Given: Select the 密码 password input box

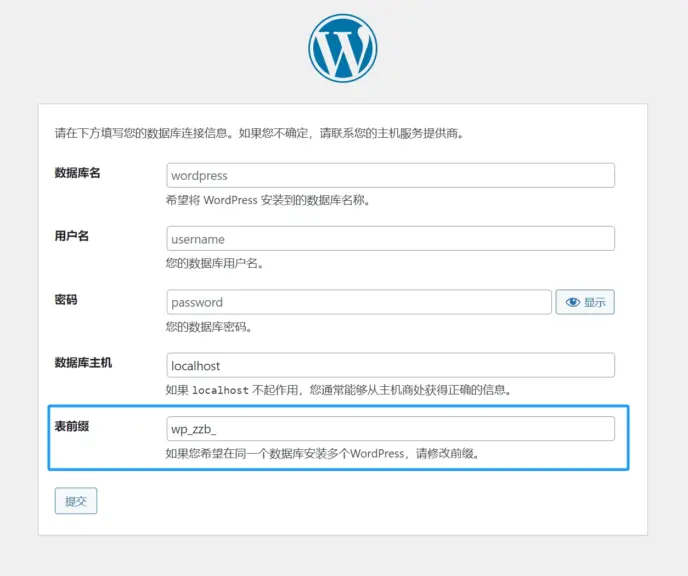Looking at the screenshot, I should pyautogui.click(x=358, y=302).
